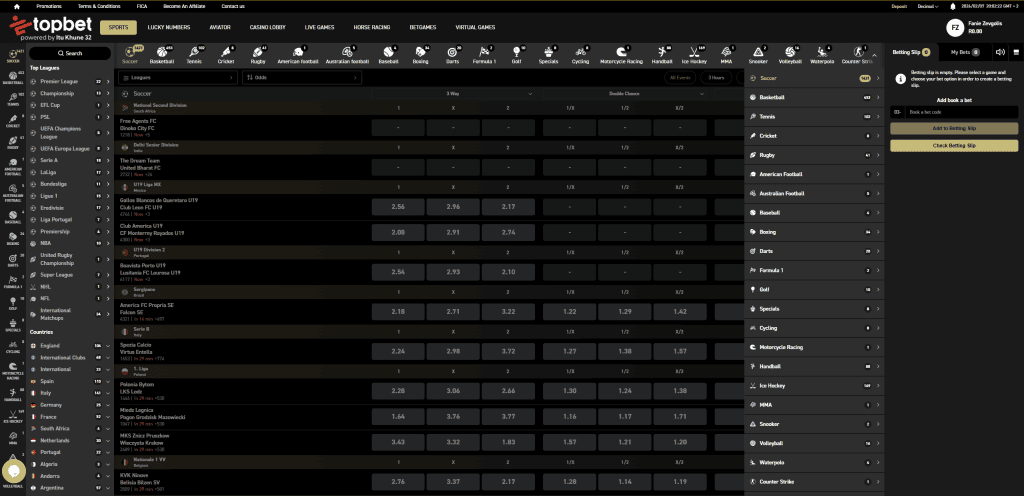
Task: Click the home icon in the top strip
Action: tap(17, 6)
